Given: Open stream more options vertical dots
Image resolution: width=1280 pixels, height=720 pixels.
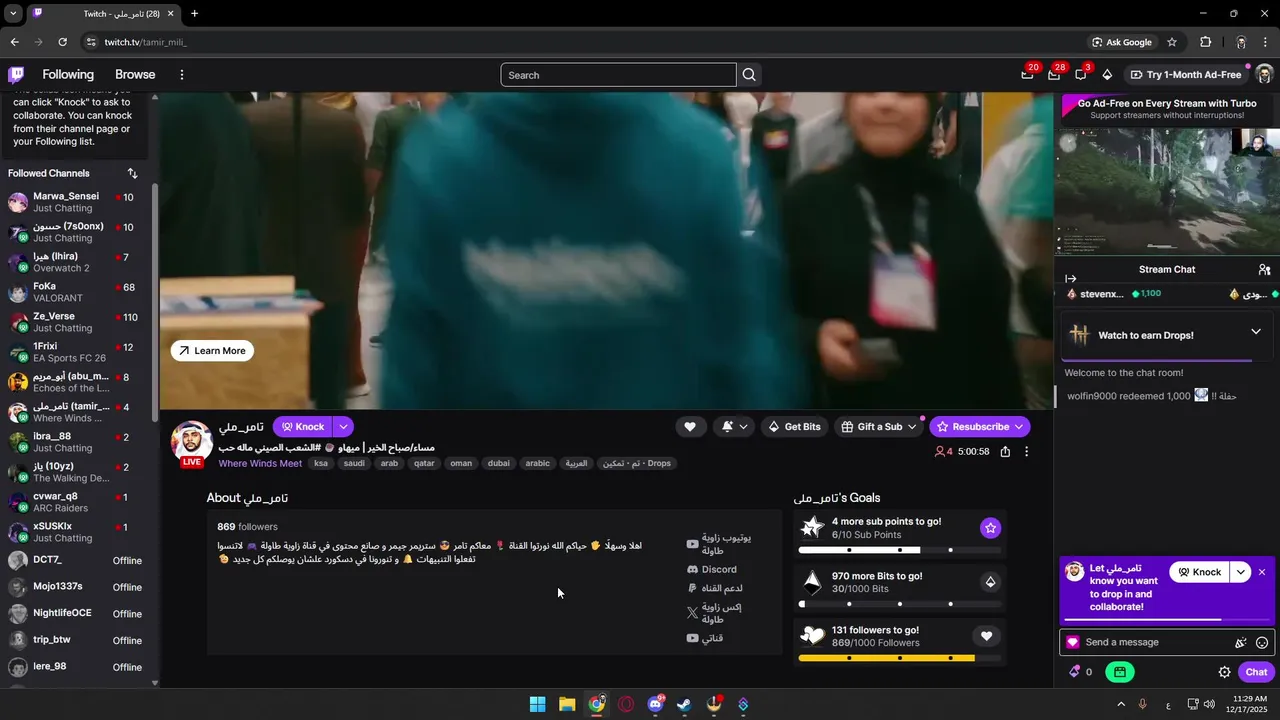Looking at the screenshot, I should pos(1026,452).
